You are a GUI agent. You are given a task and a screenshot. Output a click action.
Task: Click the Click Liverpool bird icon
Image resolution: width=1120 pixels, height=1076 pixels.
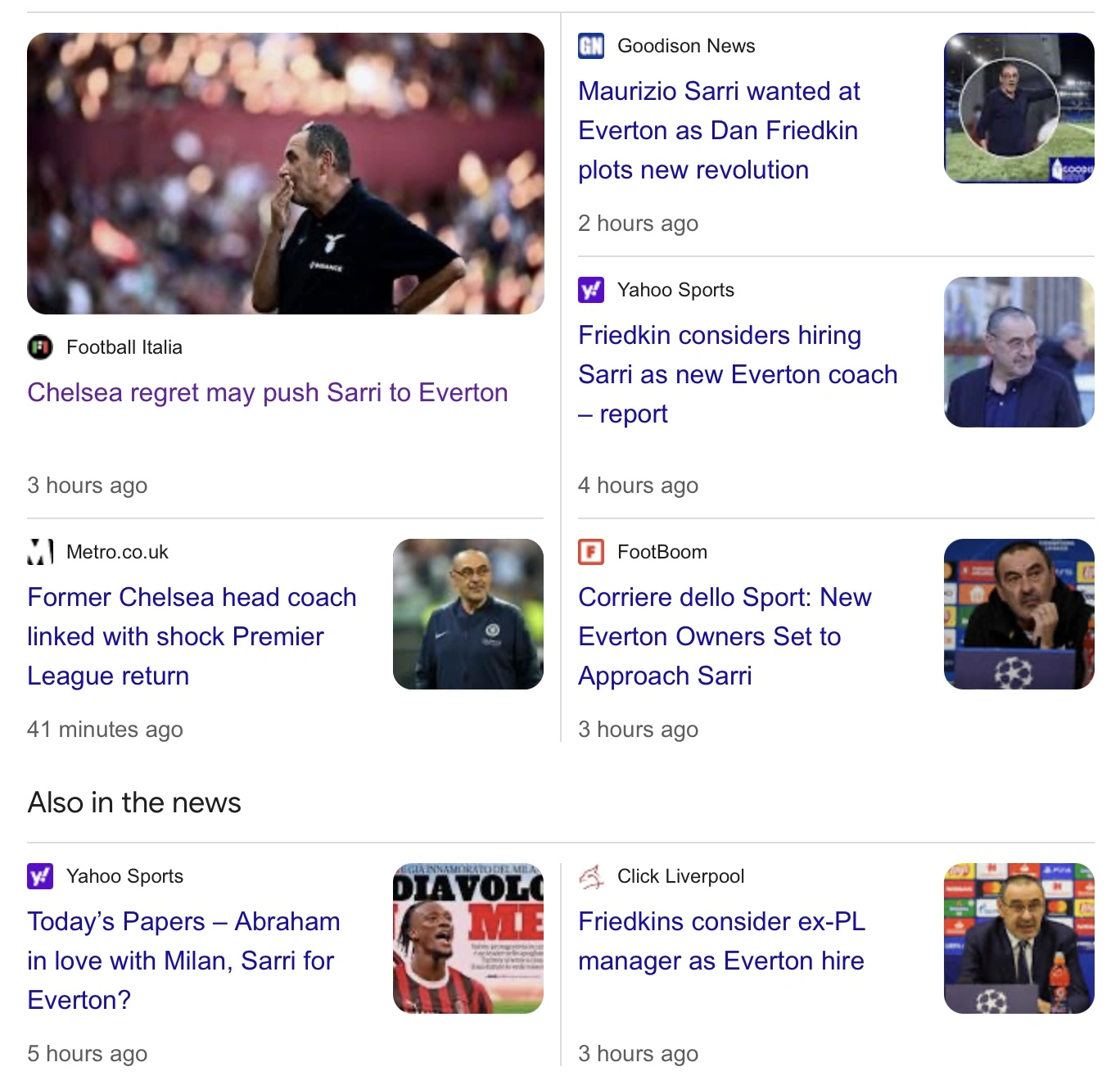[x=591, y=876]
